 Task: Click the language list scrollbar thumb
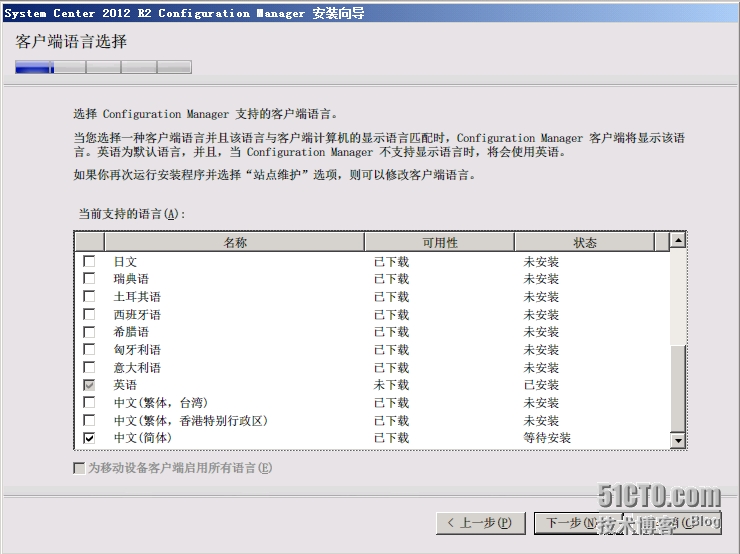click(678, 389)
